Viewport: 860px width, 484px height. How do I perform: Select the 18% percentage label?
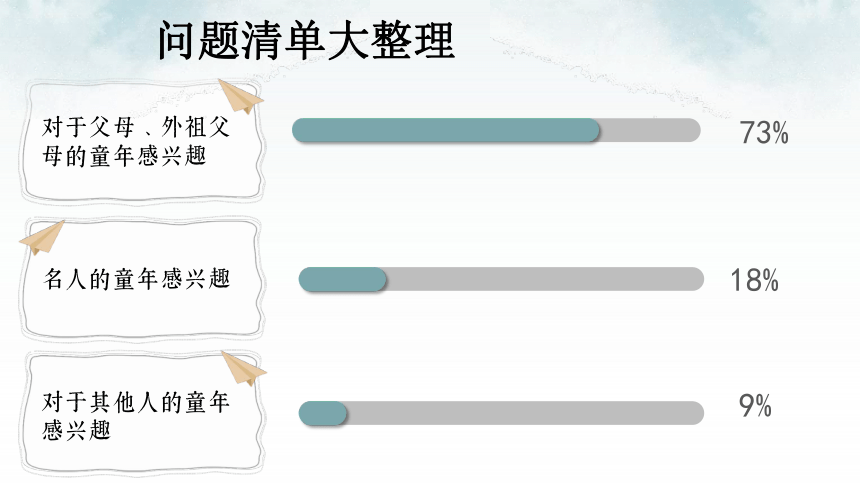(755, 280)
